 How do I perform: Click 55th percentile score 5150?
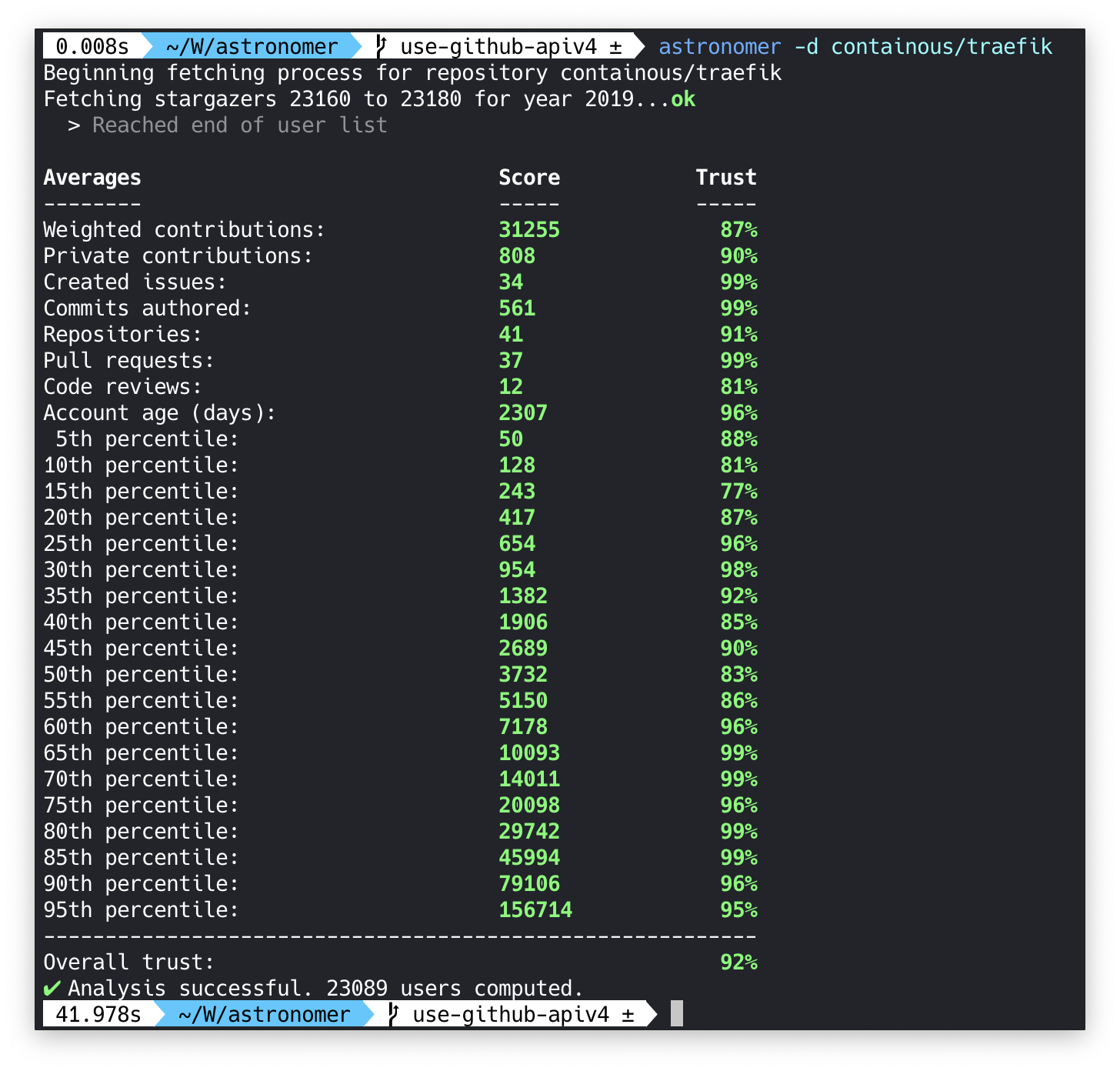[523, 701]
